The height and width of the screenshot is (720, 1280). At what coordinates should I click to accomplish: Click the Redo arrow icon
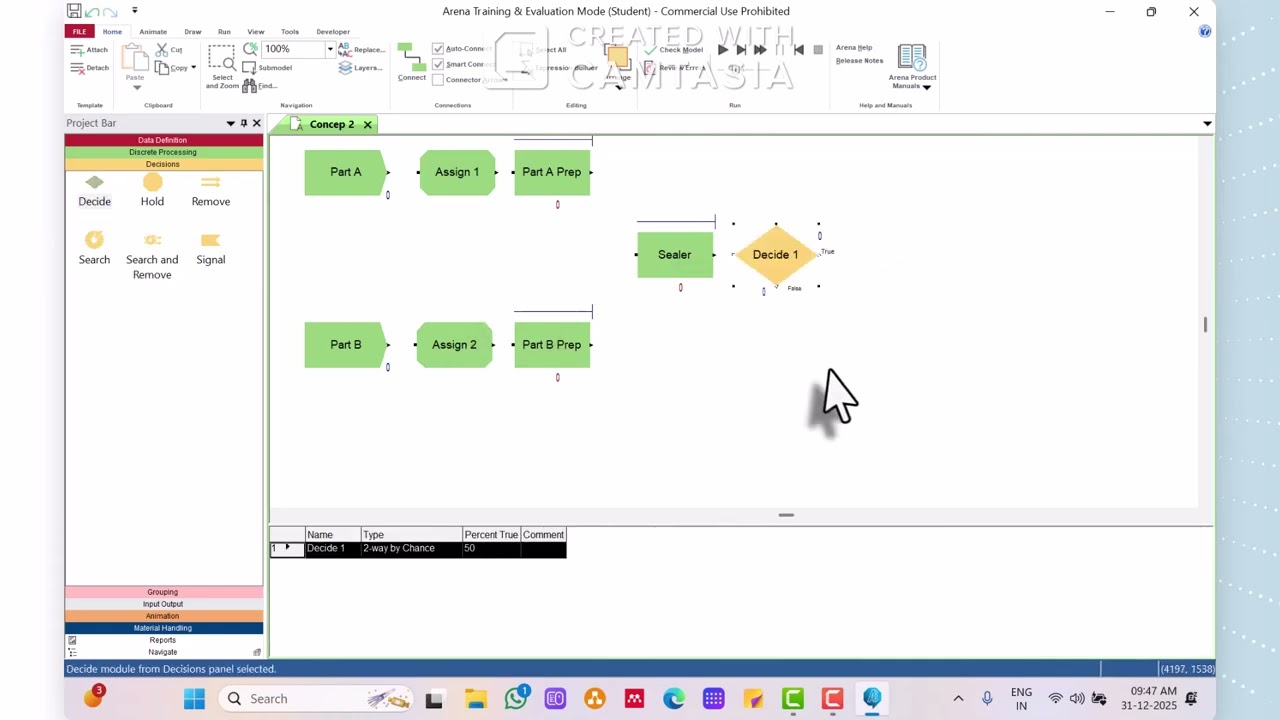pyautogui.click(x=109, y=12)
